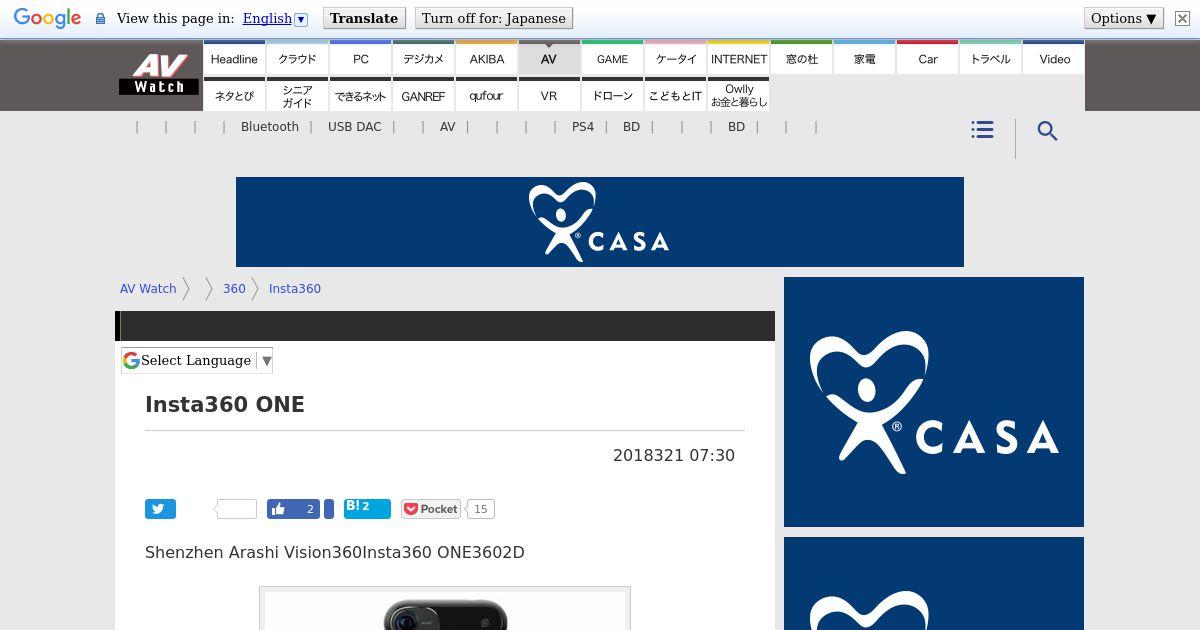
Task: Open the hamburger menu list icon
Action: click(x=982, y=130)
